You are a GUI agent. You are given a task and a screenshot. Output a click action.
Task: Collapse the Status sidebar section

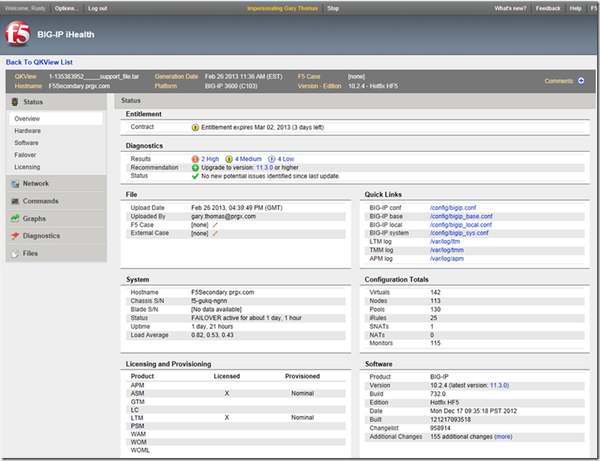[32, 101]
